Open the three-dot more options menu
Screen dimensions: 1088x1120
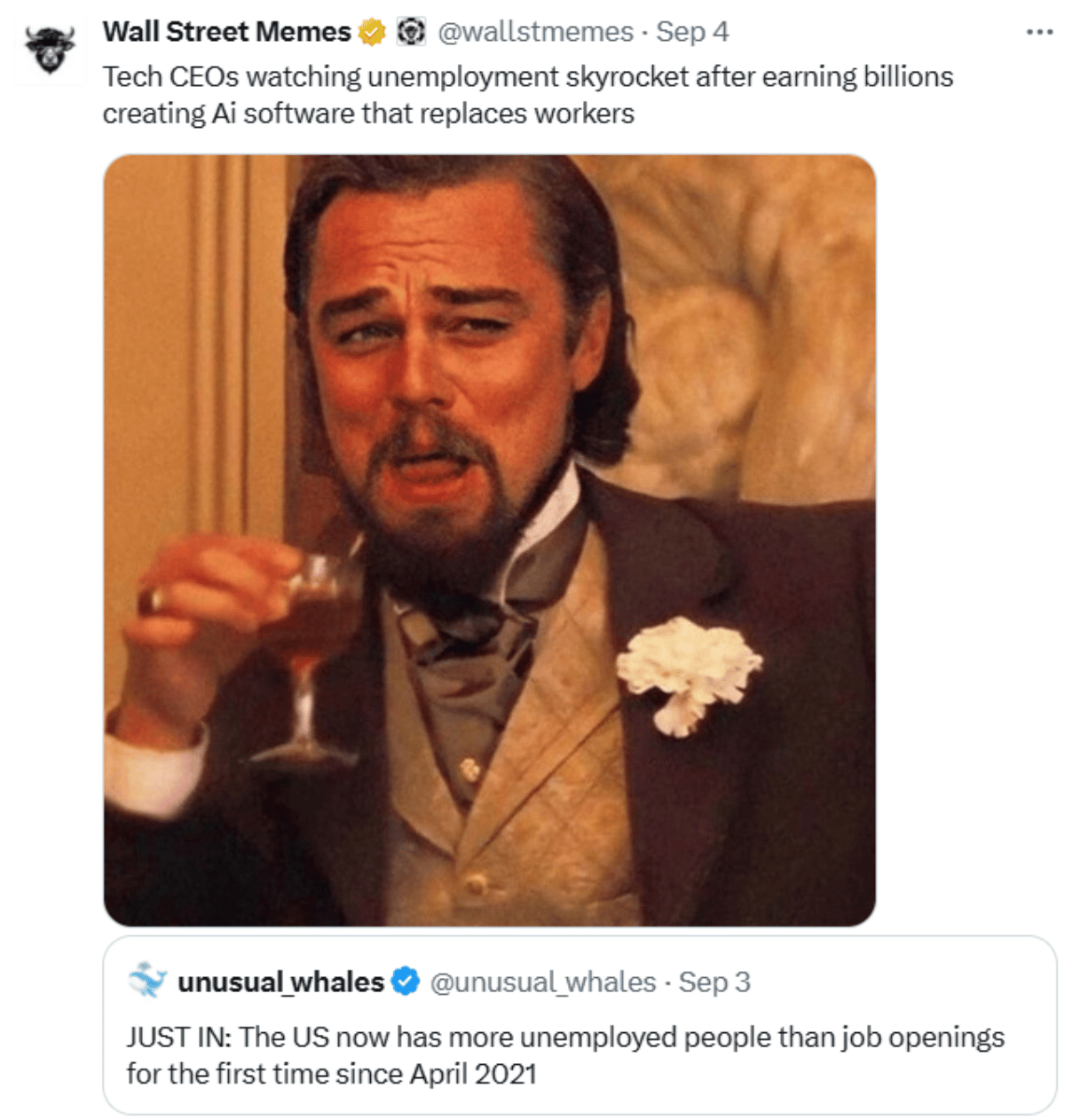[x=1039, y=32]
